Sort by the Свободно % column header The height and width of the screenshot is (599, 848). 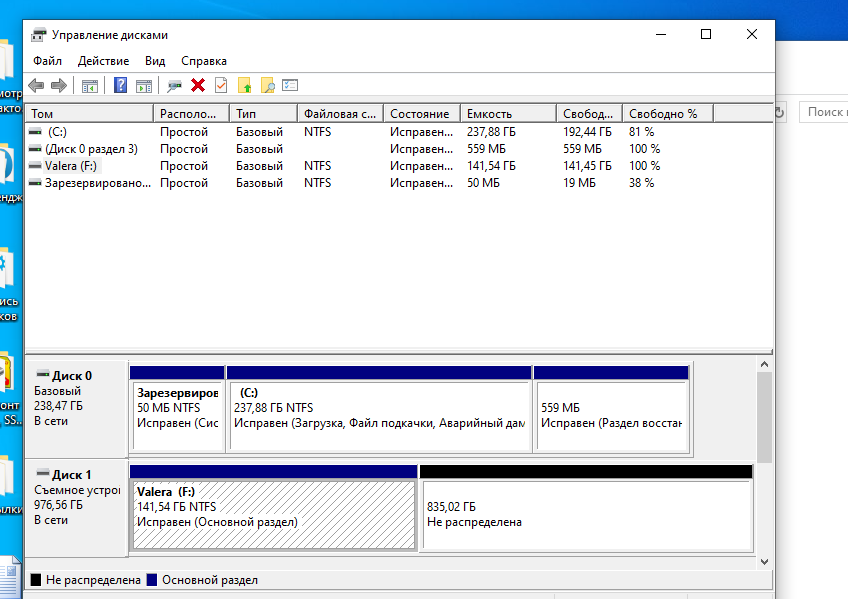668,114
